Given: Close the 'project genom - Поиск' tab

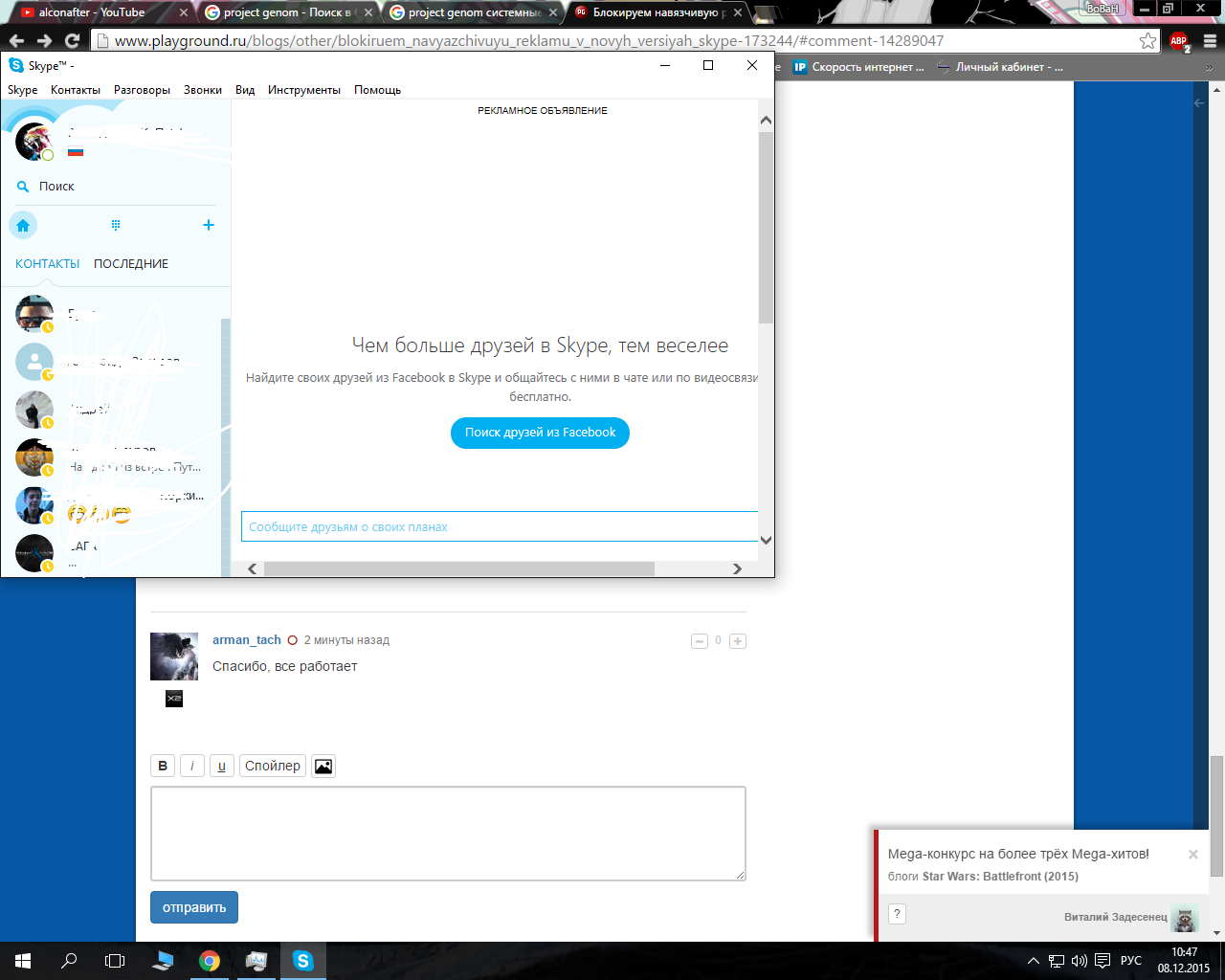Looking at the screenshot, I should (x=368, y=12).
